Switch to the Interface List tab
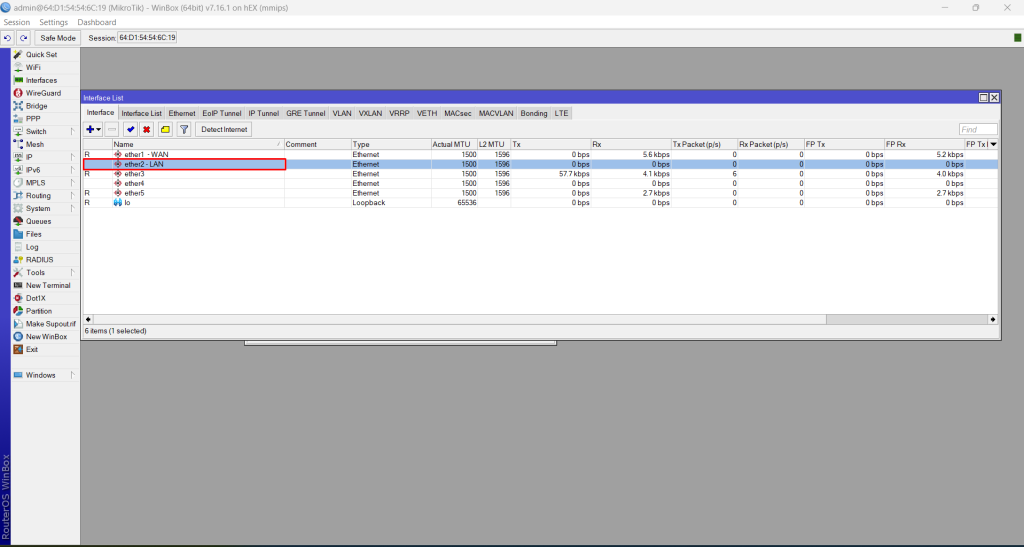 141,114
